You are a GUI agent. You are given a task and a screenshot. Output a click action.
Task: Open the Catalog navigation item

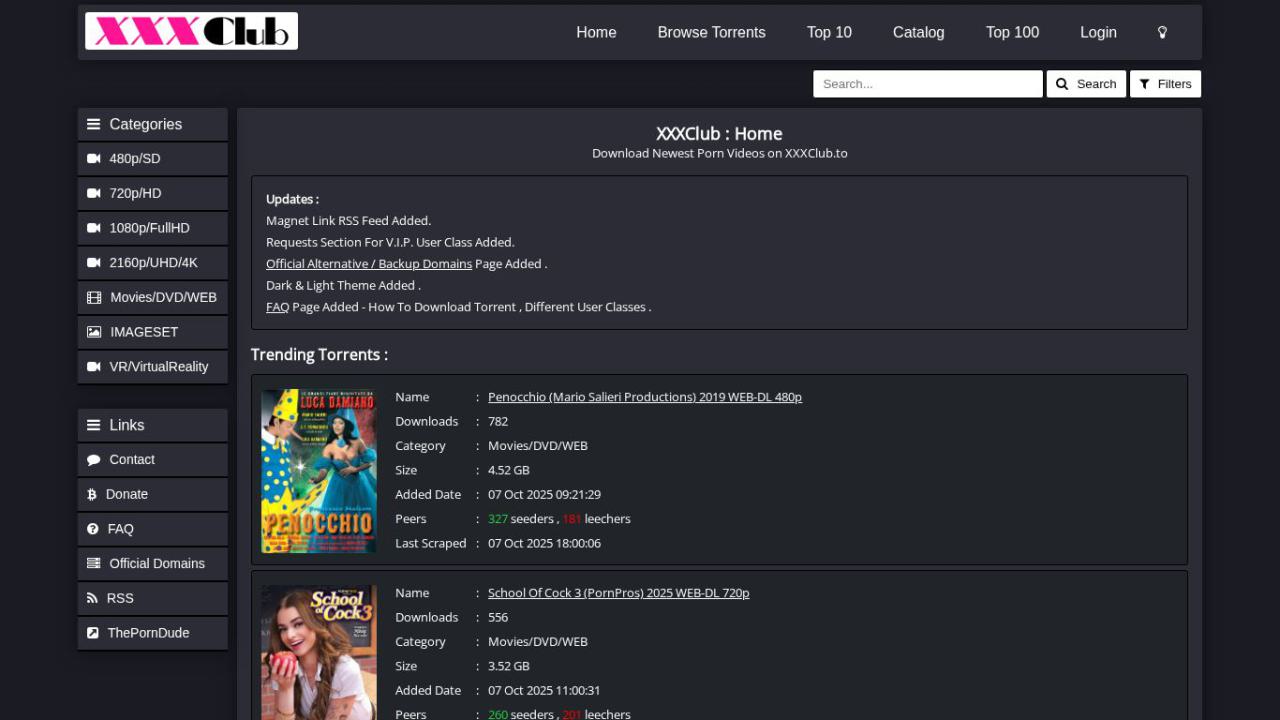(918, 32)
